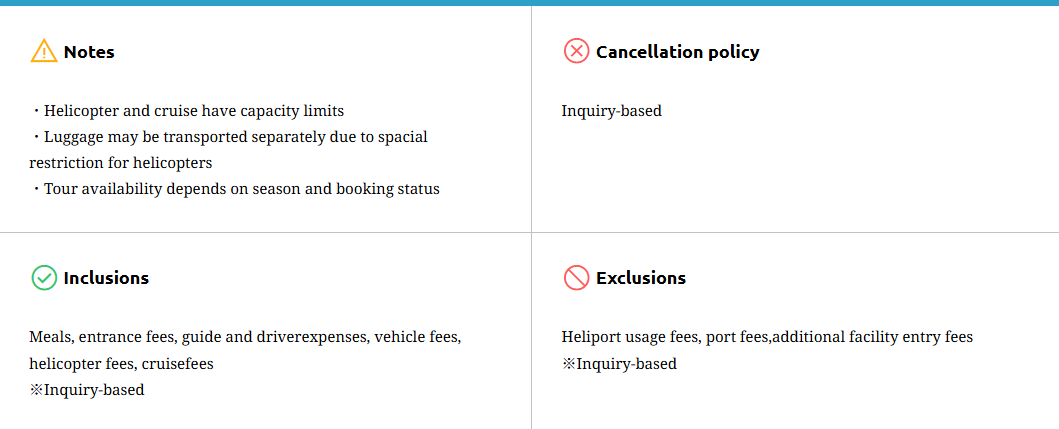Click the helicopter and cruise capacity limits note

193,111
